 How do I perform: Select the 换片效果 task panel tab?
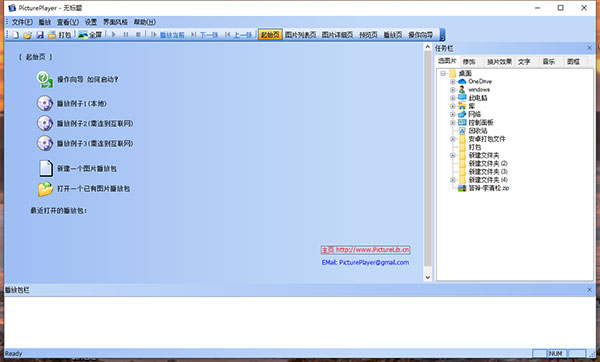pos(499,62)
